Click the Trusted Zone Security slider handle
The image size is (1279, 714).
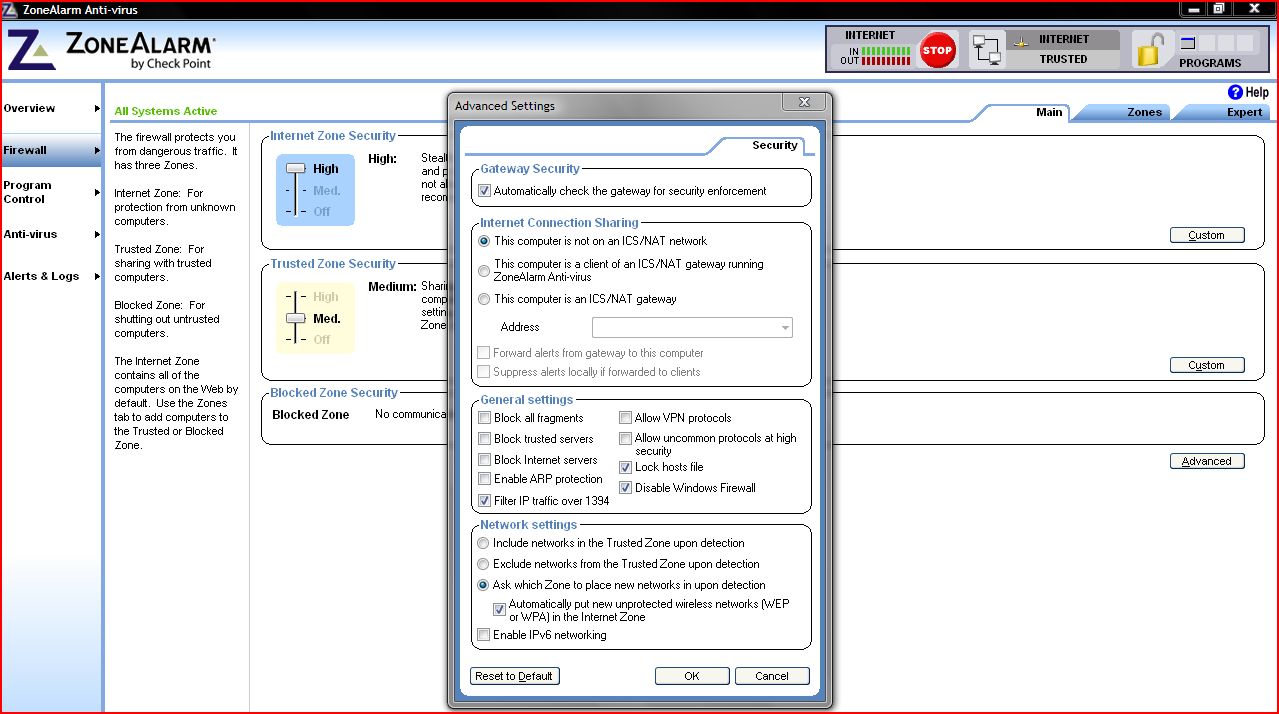[295, 318]
